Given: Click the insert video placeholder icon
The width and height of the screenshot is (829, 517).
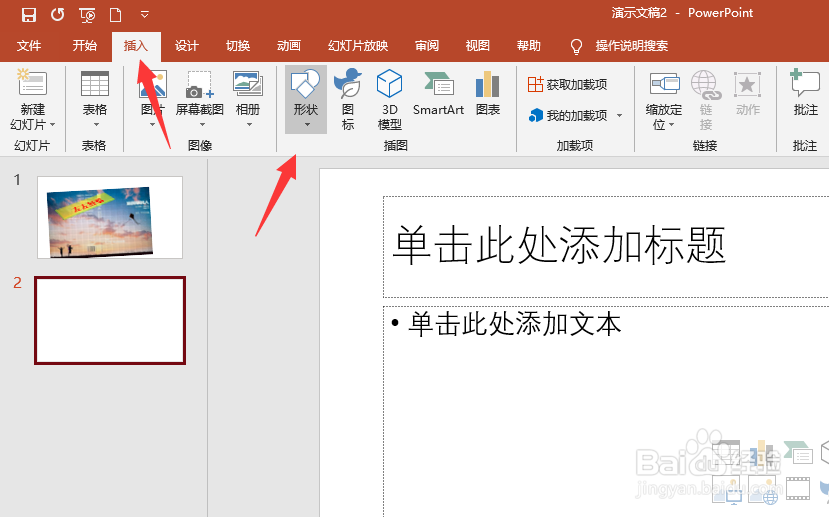Looking at the screenshot, I should tap(798, 487).
